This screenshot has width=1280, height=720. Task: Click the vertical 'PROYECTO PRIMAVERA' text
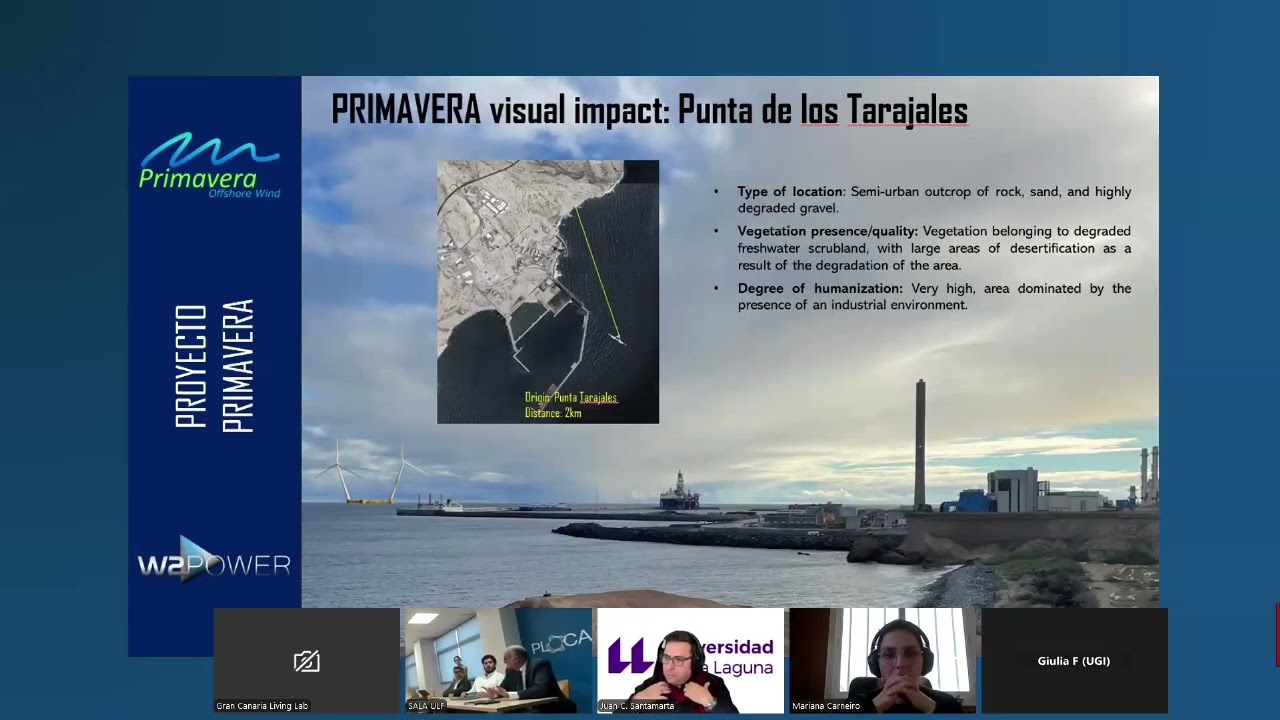[x=215, y=366]
